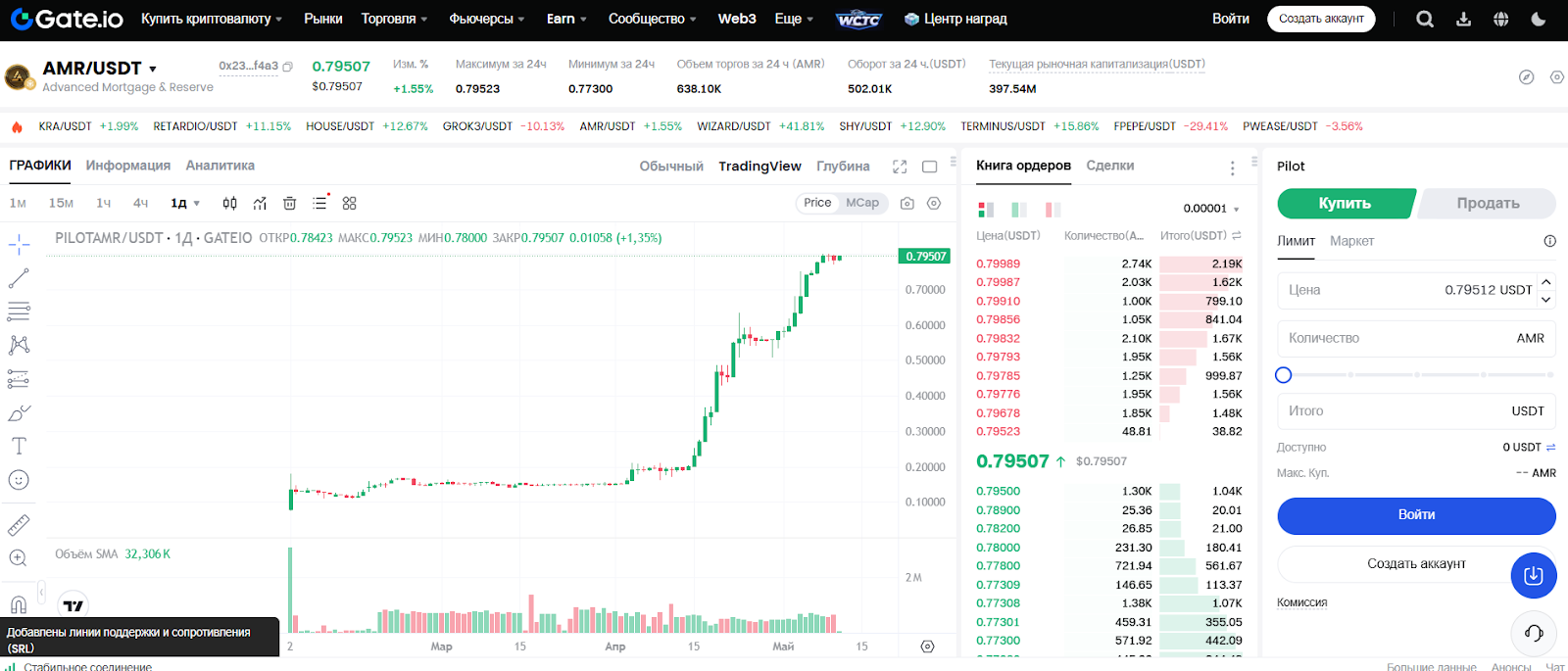Open the customer support headset button
Screen dimensions: 1568x671
pyautogui.click(x=1534, y=633)
